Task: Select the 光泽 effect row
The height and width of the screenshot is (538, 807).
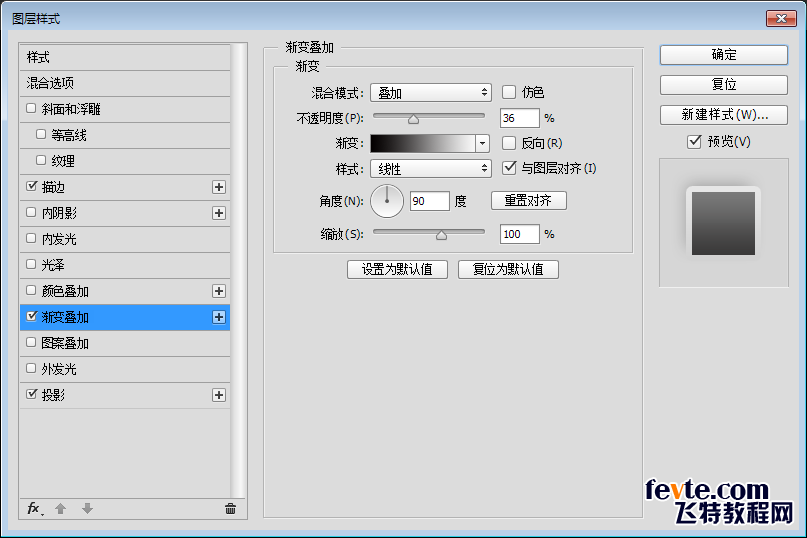Action: [125, 265]
